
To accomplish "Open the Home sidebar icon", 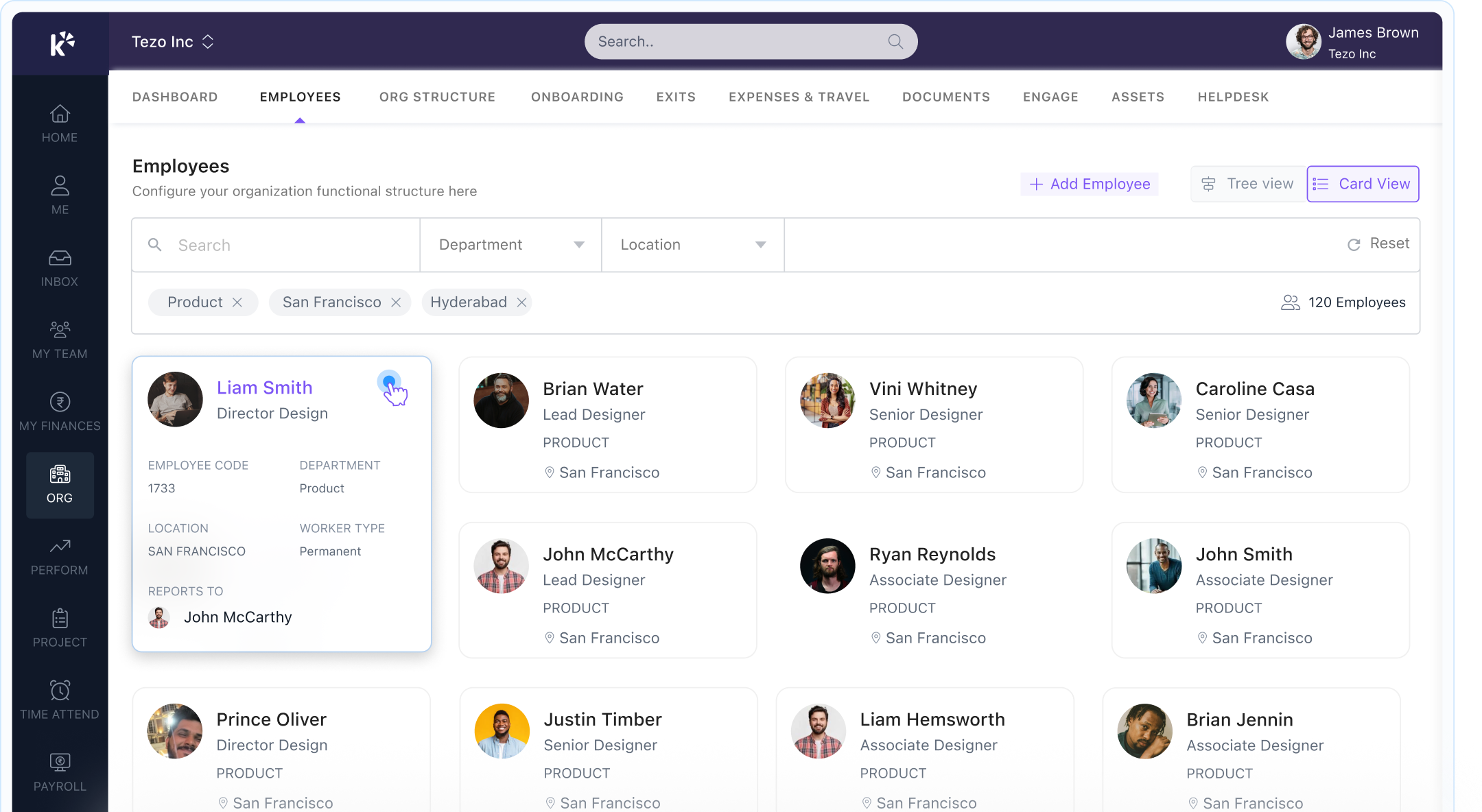I will tap(60, 114).
